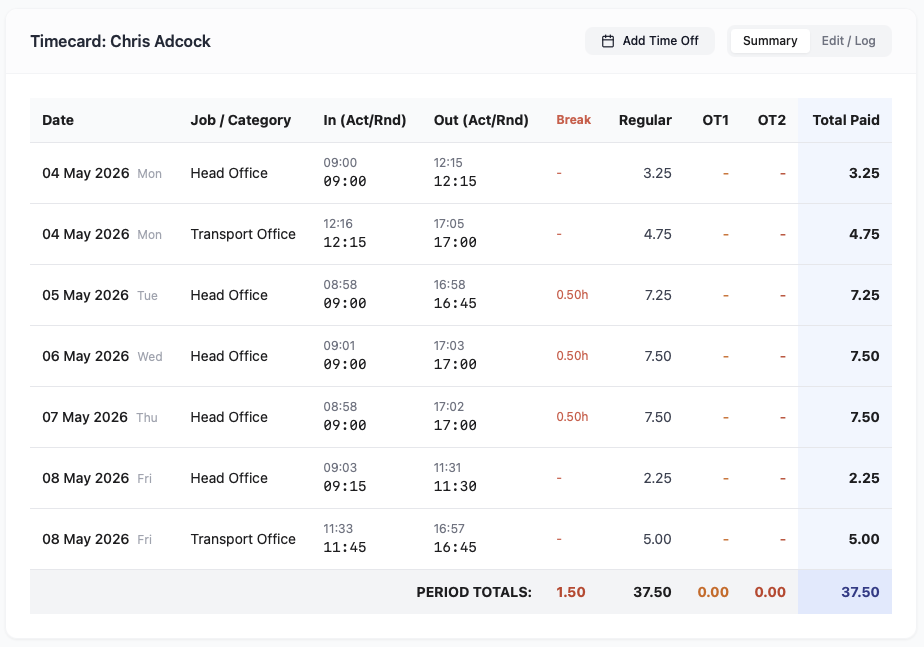Switch to the Edit / Log tab

tap(848, 41)
